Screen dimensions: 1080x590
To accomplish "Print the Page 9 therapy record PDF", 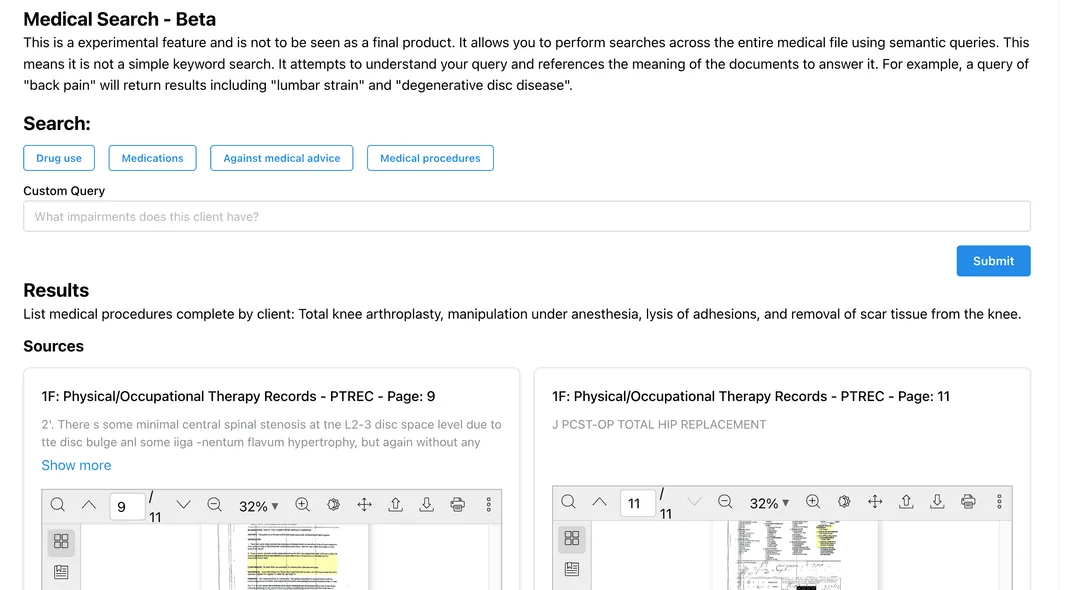I will tap(457, 505).
